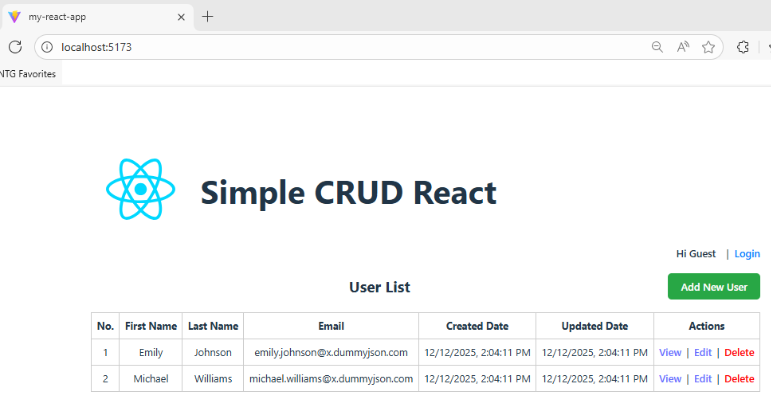This screenshot has width=771, height=402.
Task: Edit Emily Johnson's record
Action: point(703,352)
